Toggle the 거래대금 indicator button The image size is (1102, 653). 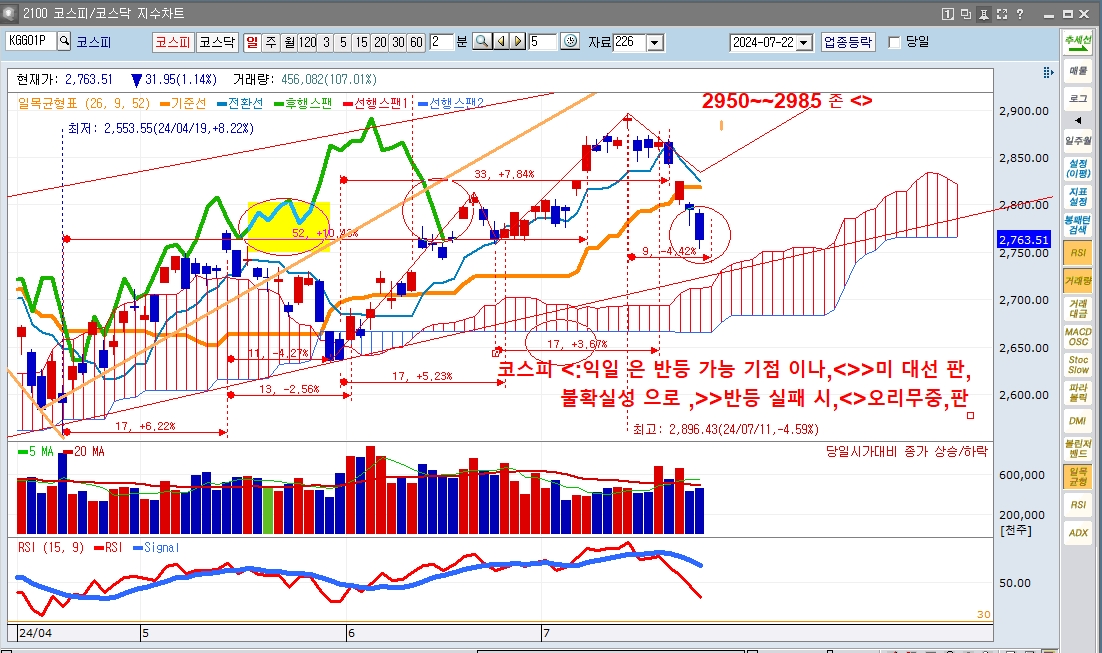tap(1077, 309)
